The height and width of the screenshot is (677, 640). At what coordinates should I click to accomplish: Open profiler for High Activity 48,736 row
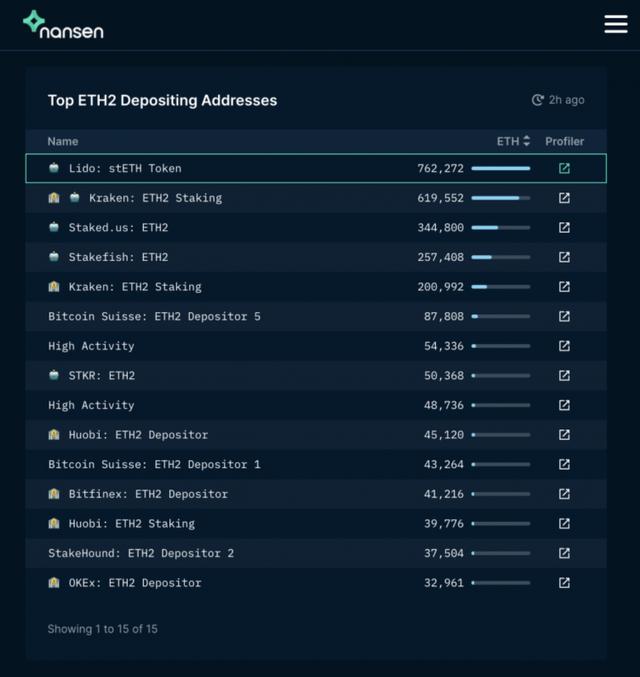(x=564, y=405)
